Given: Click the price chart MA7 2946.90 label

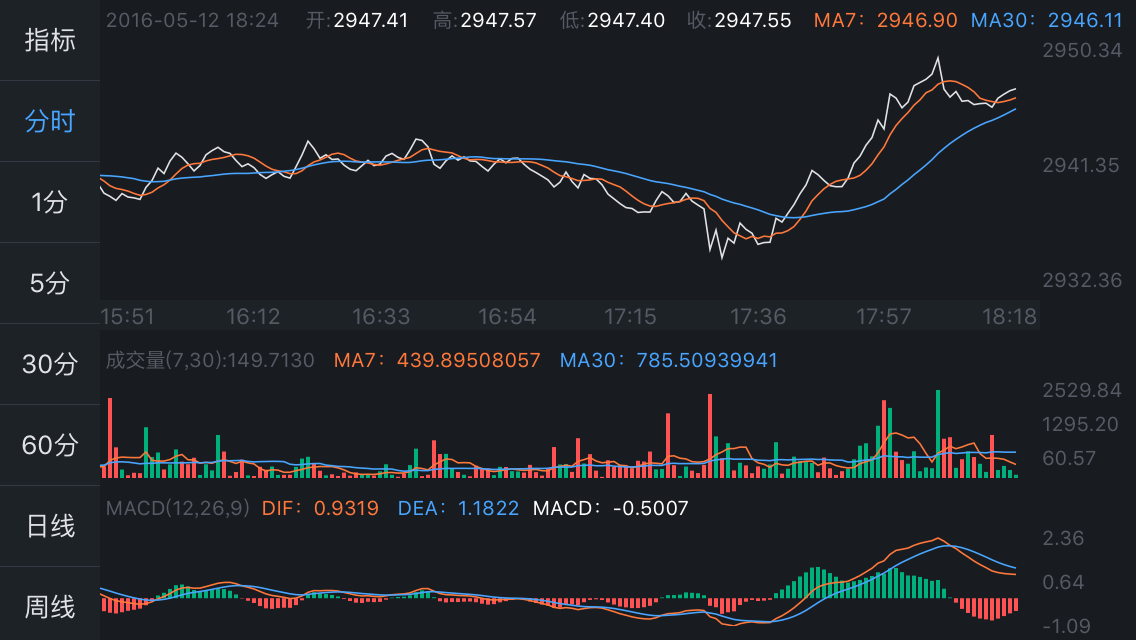Looking at the screenshot, I should pyautogui.click(x=885, y=20).
